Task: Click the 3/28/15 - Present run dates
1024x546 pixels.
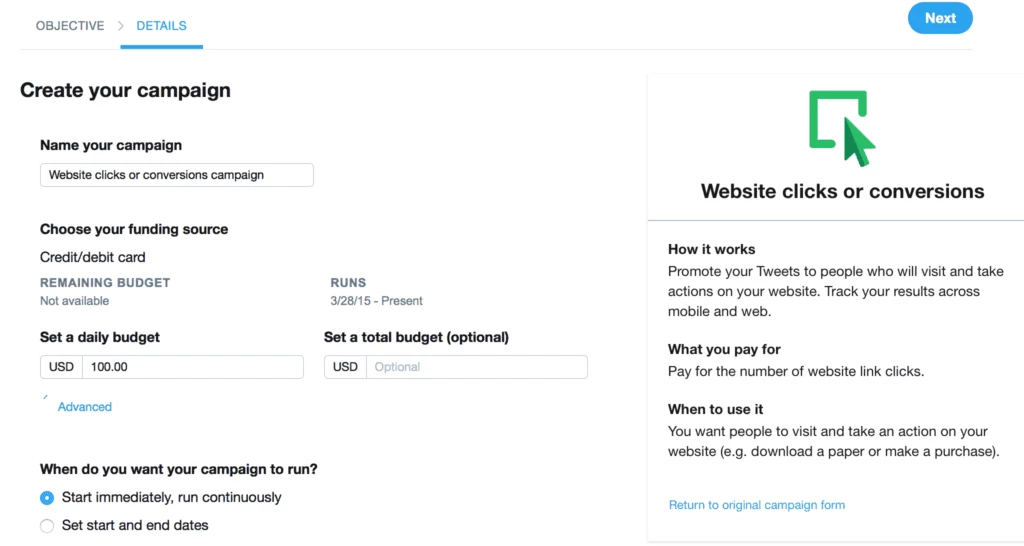Action: (x=376, y=301)
